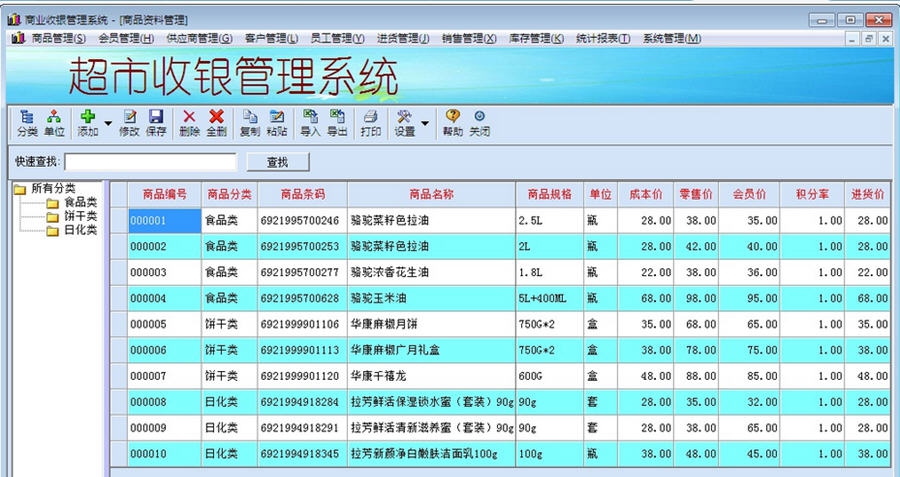Click product name 华康千禧龙
This screenshot has height=477, width=900.
tap(432, 376)
